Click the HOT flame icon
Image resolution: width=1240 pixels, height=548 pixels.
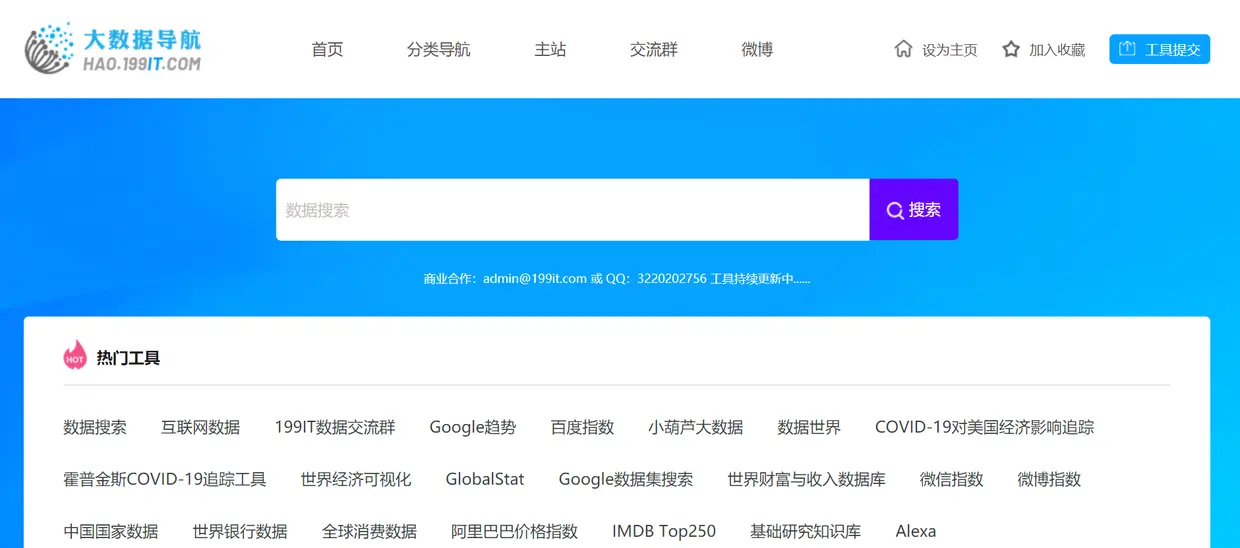(75, 355)
